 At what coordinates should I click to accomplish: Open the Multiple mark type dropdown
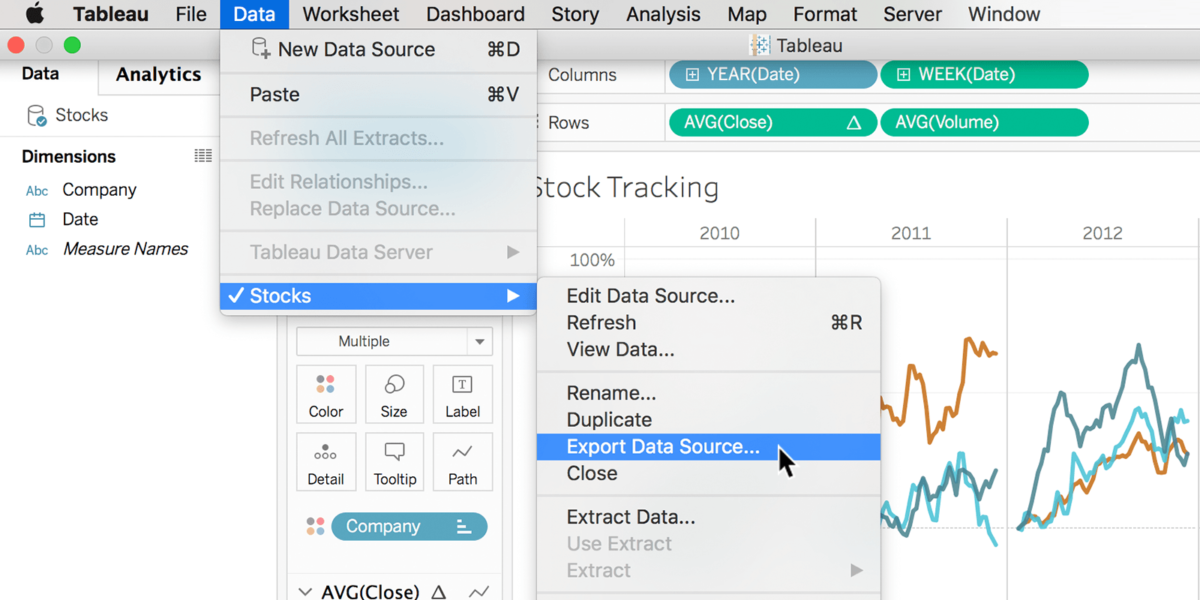394,341
